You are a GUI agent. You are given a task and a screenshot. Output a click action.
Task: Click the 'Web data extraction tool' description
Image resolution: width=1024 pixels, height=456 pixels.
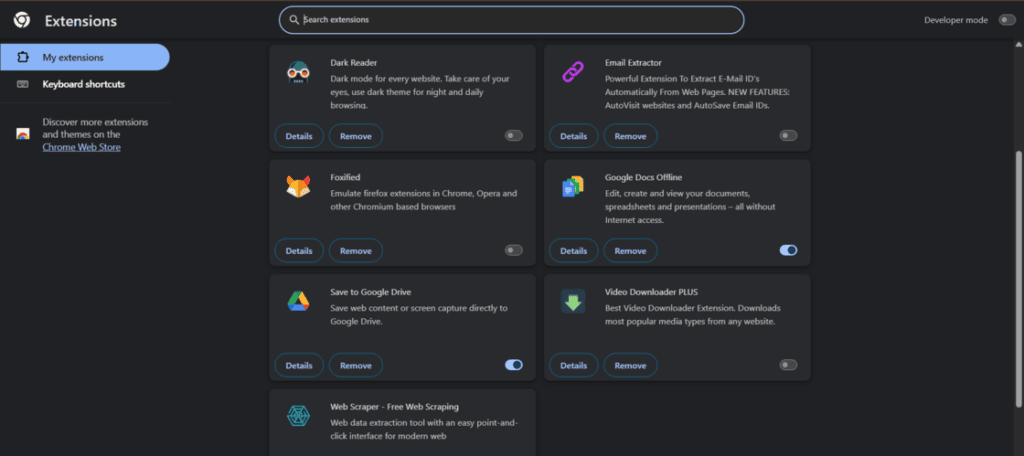424,429
